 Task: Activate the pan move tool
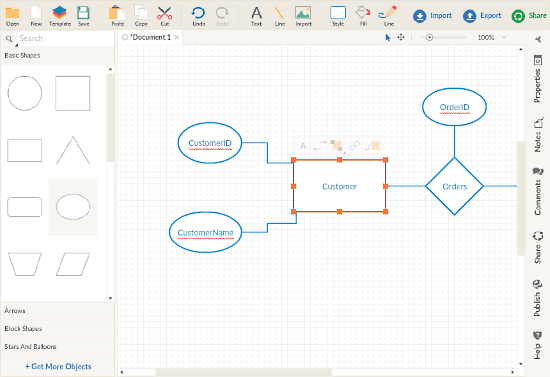[401, 37]
